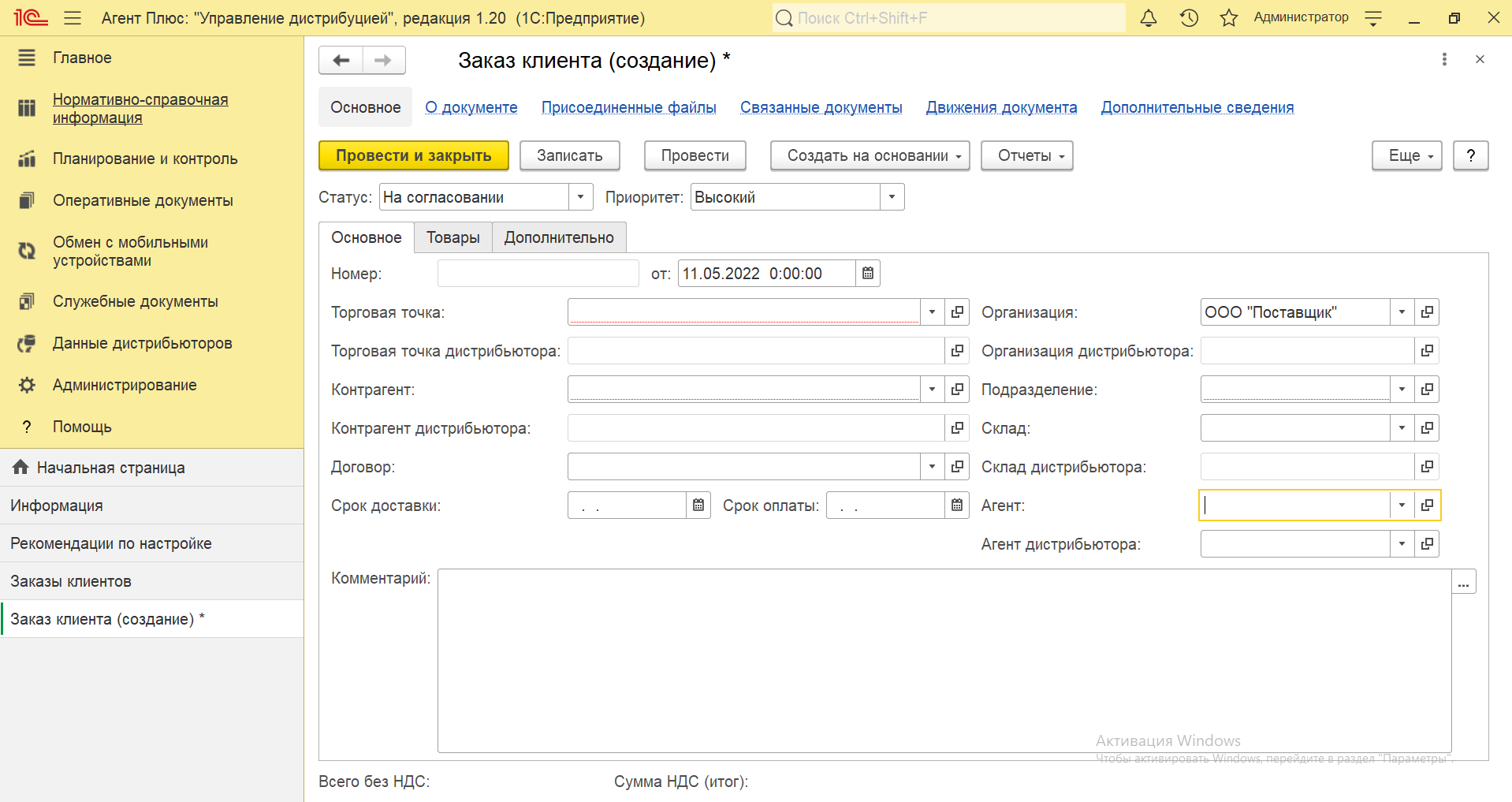
Task: Open the three-dot form menu icon
Action: [1444, 59]
